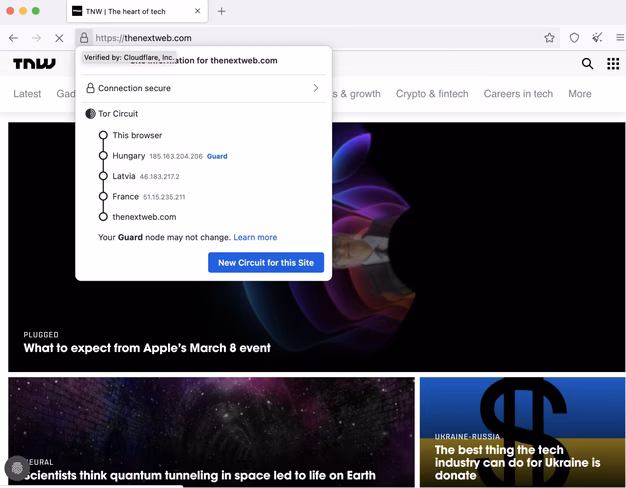Open the TNW grid apps menu
This screenshot has width=626, height=488.
coord(613,63)
